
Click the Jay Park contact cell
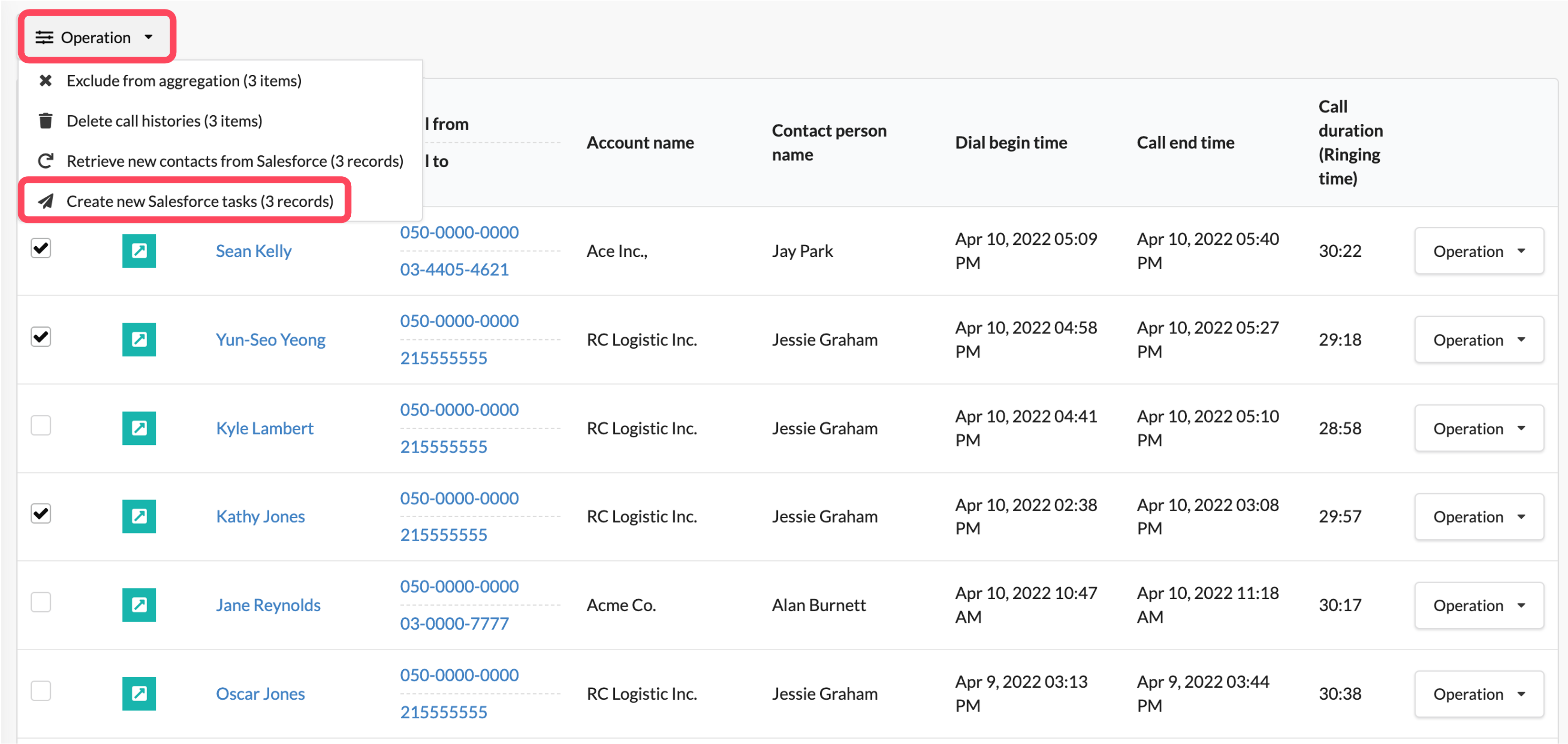click(x=802, y=251)
